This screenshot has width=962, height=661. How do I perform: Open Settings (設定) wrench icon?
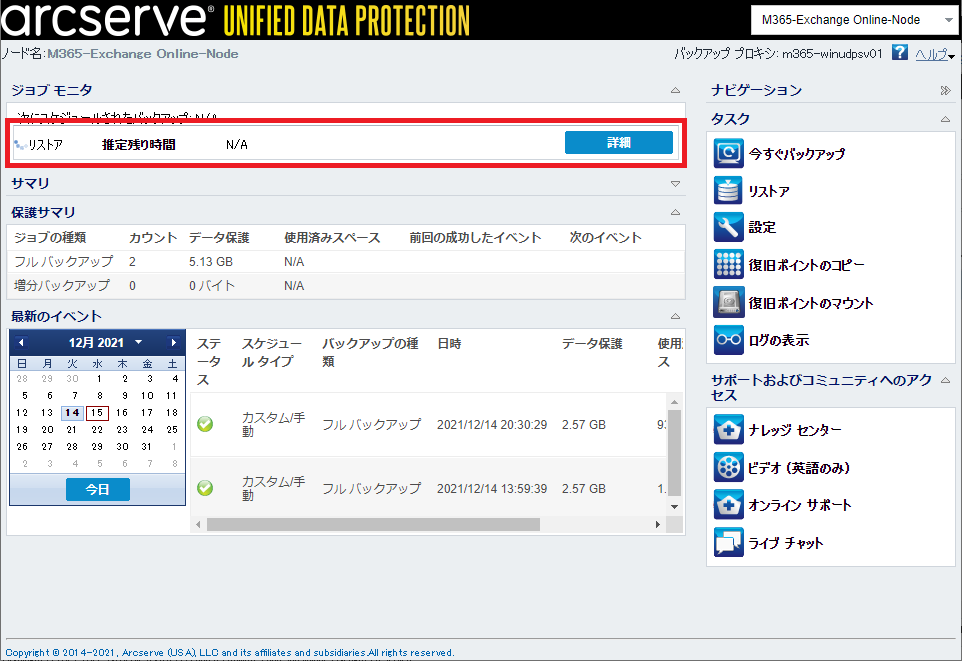click(728, 228)
